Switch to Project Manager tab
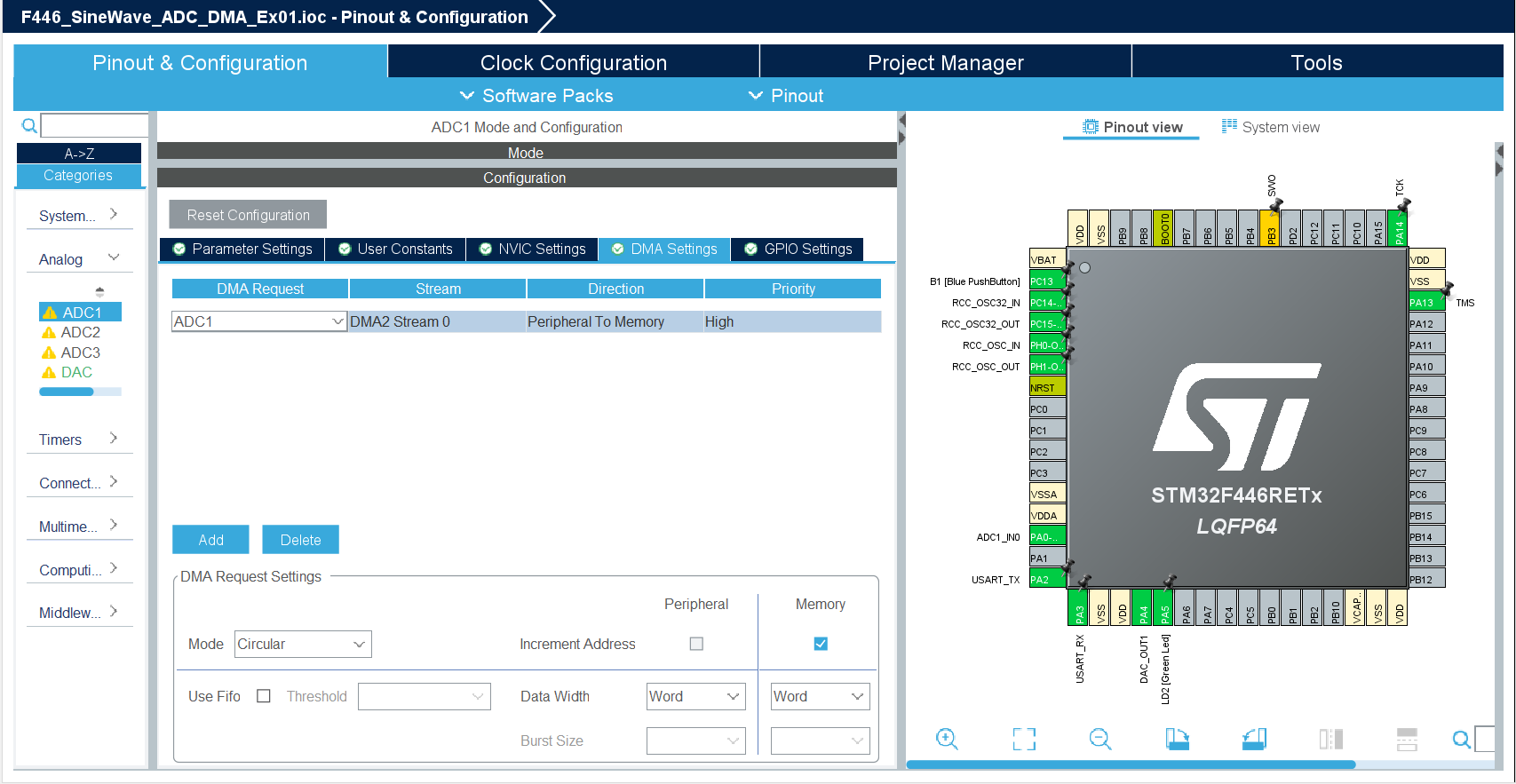The width and height of the screenshot is (1516, 784). (946, 62)
